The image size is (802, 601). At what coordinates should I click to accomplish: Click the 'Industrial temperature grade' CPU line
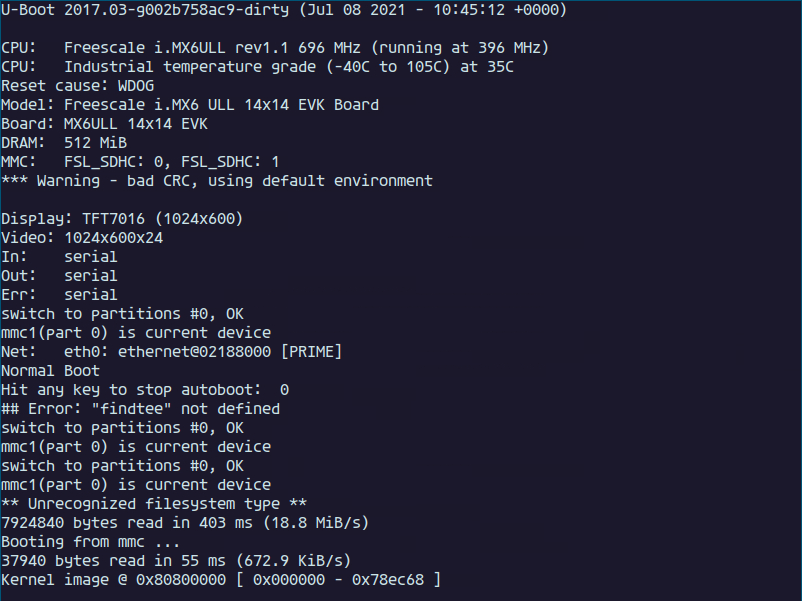(x=257, y=66)
